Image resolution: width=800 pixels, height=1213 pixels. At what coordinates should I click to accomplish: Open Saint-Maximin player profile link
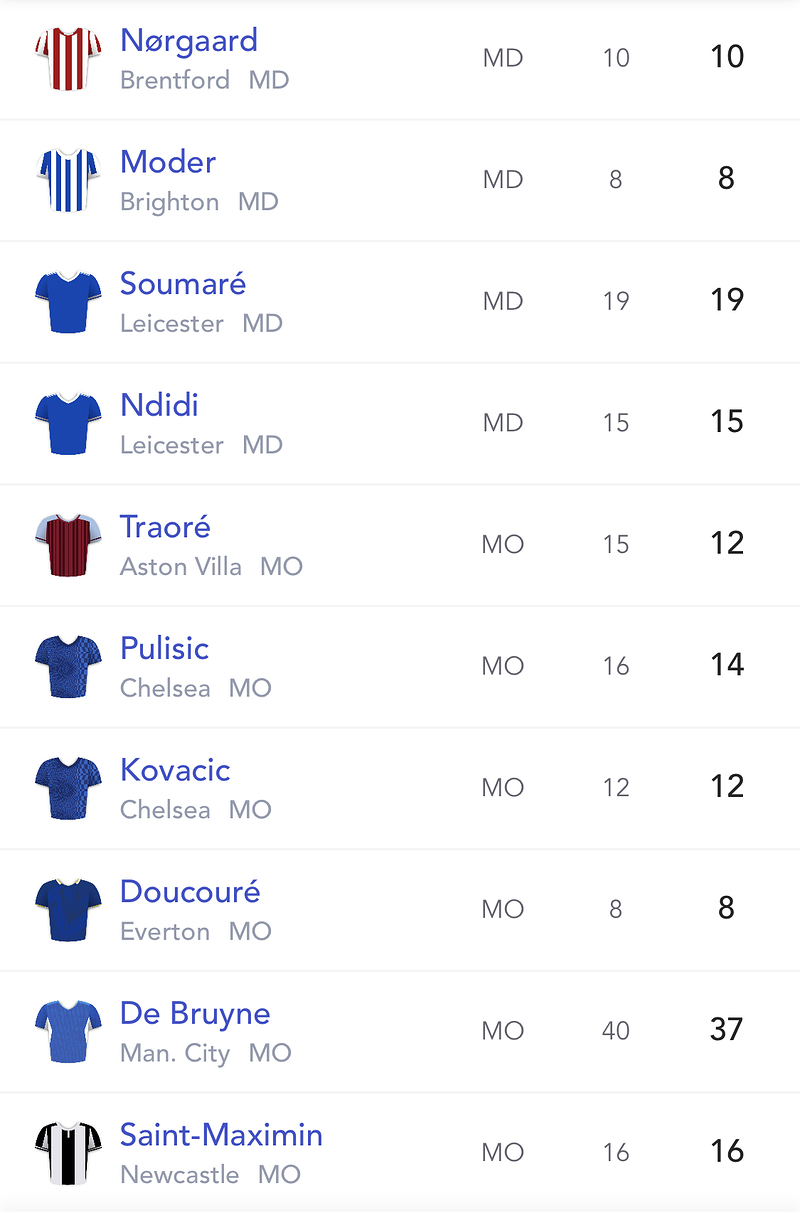pyautogui.click(x=221, y=1135)
